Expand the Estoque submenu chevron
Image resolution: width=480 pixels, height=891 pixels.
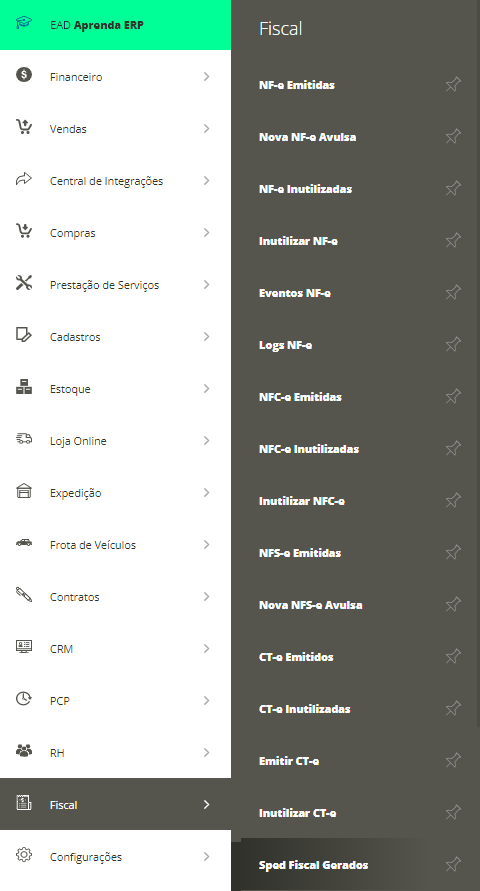coord(207,388)
